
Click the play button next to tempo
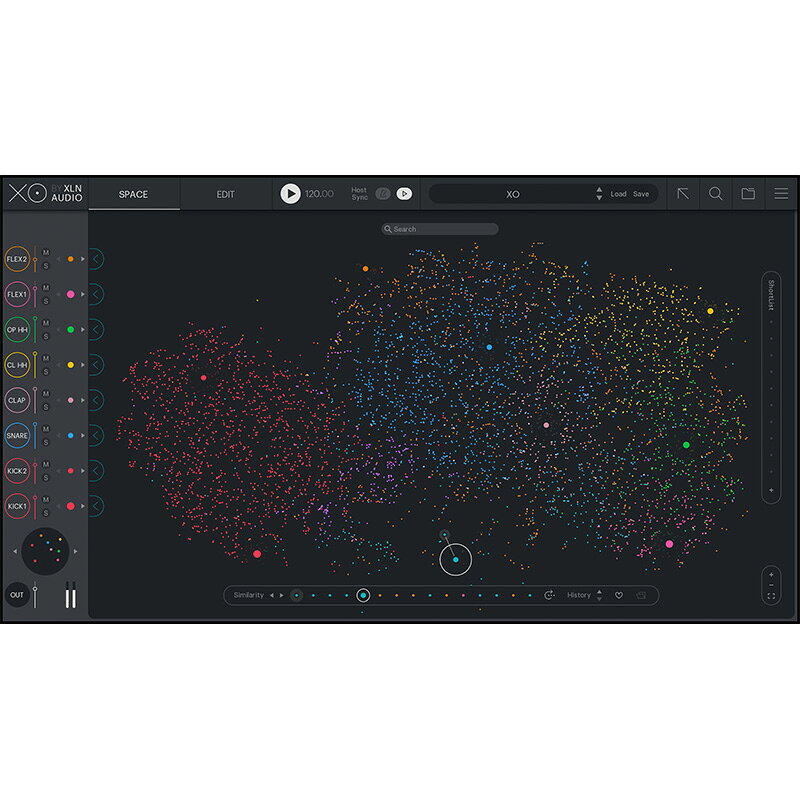tap(290, 194)
